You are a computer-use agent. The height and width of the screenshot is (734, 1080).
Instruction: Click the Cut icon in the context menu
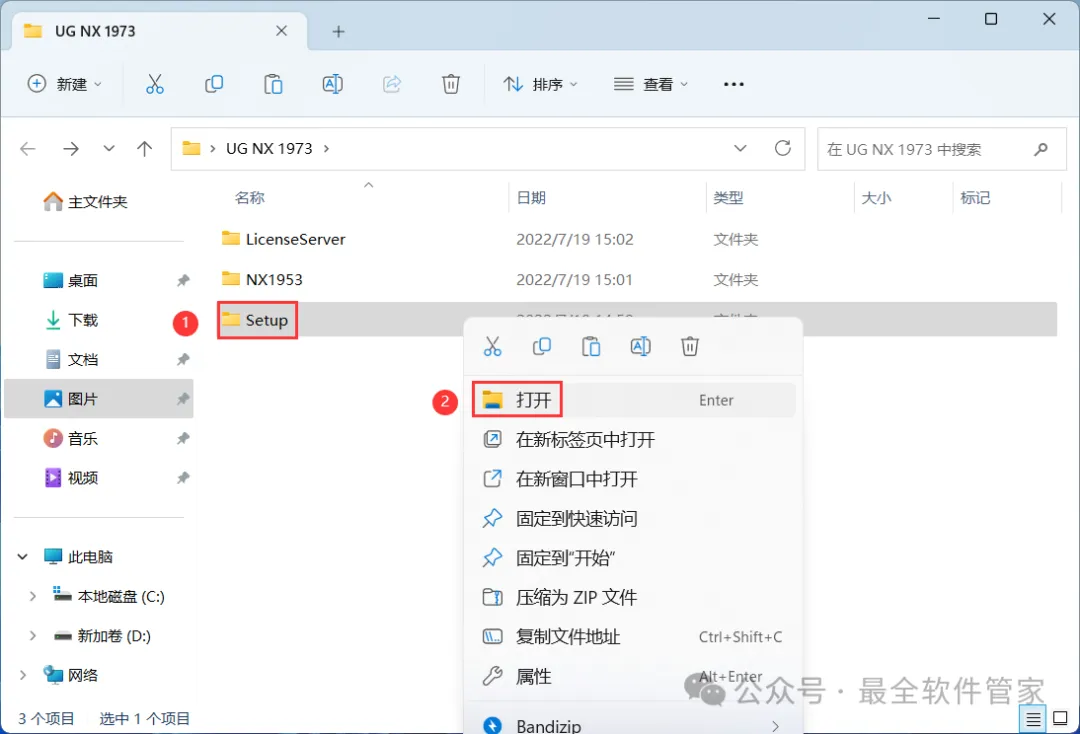point(492,346)
